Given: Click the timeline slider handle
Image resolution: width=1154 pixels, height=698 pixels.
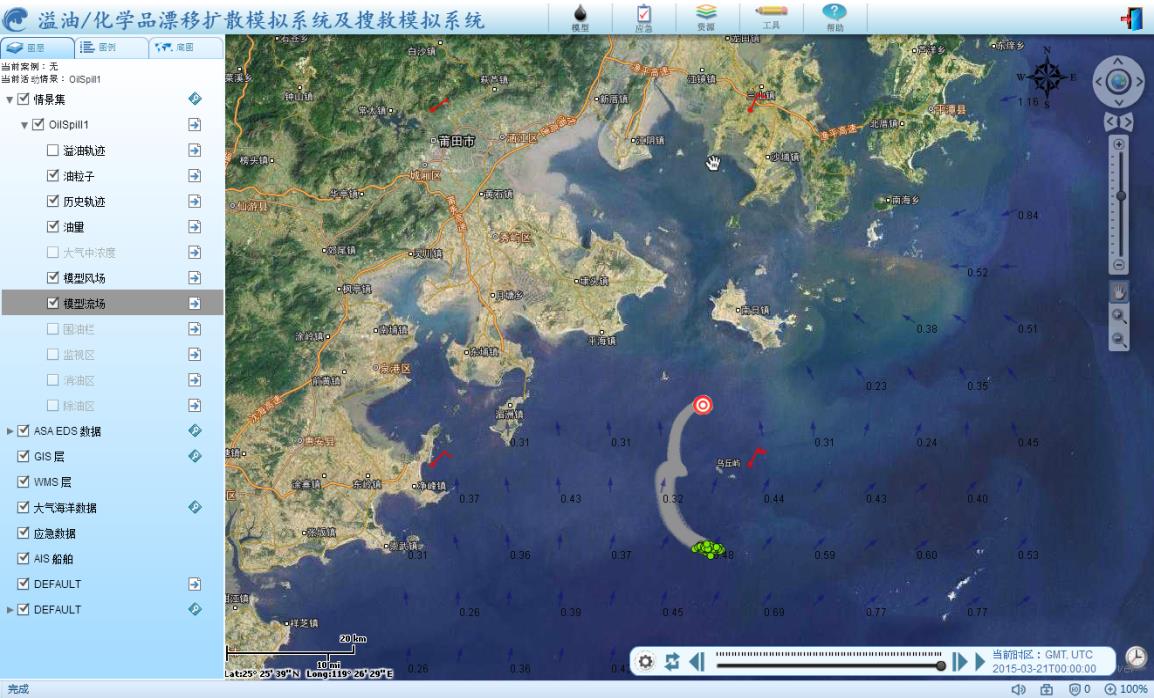Looking at the screenshot, I should pyautogui.click(x=940, y=665).
